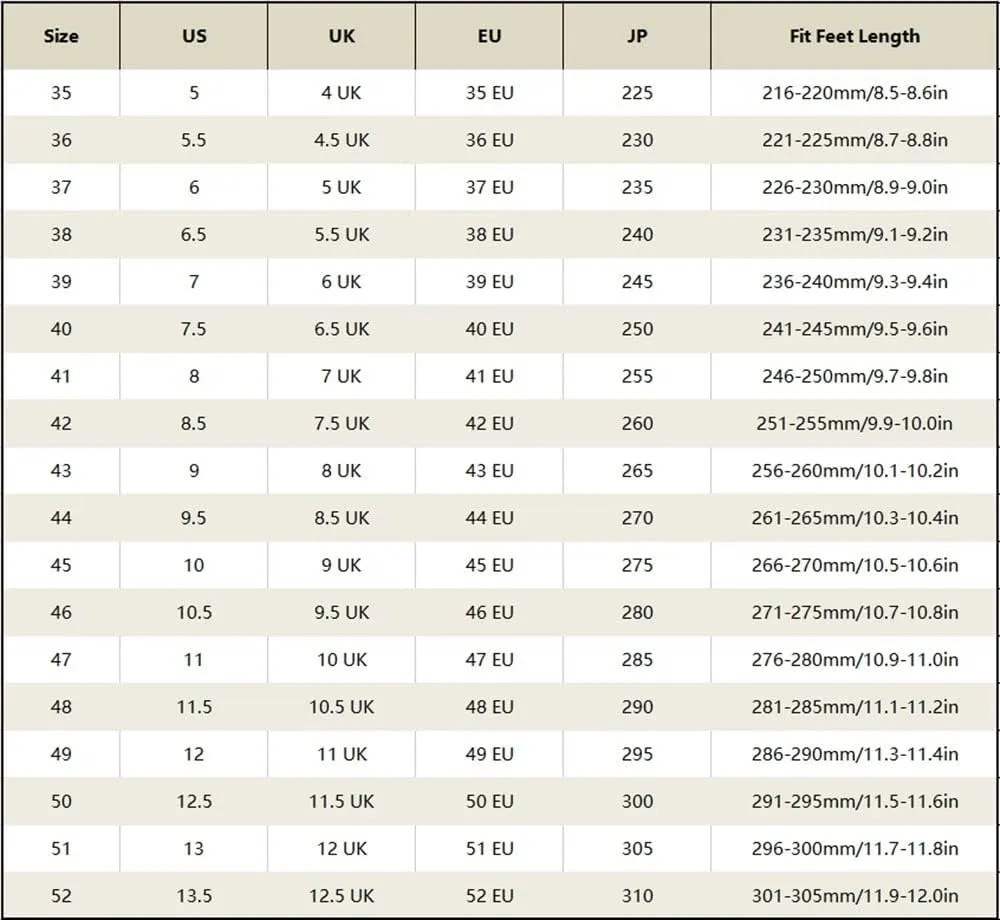The height and width of the screenshot is (920, 1000).
Task: Select the US column header
Action: [x=194, y=36]
